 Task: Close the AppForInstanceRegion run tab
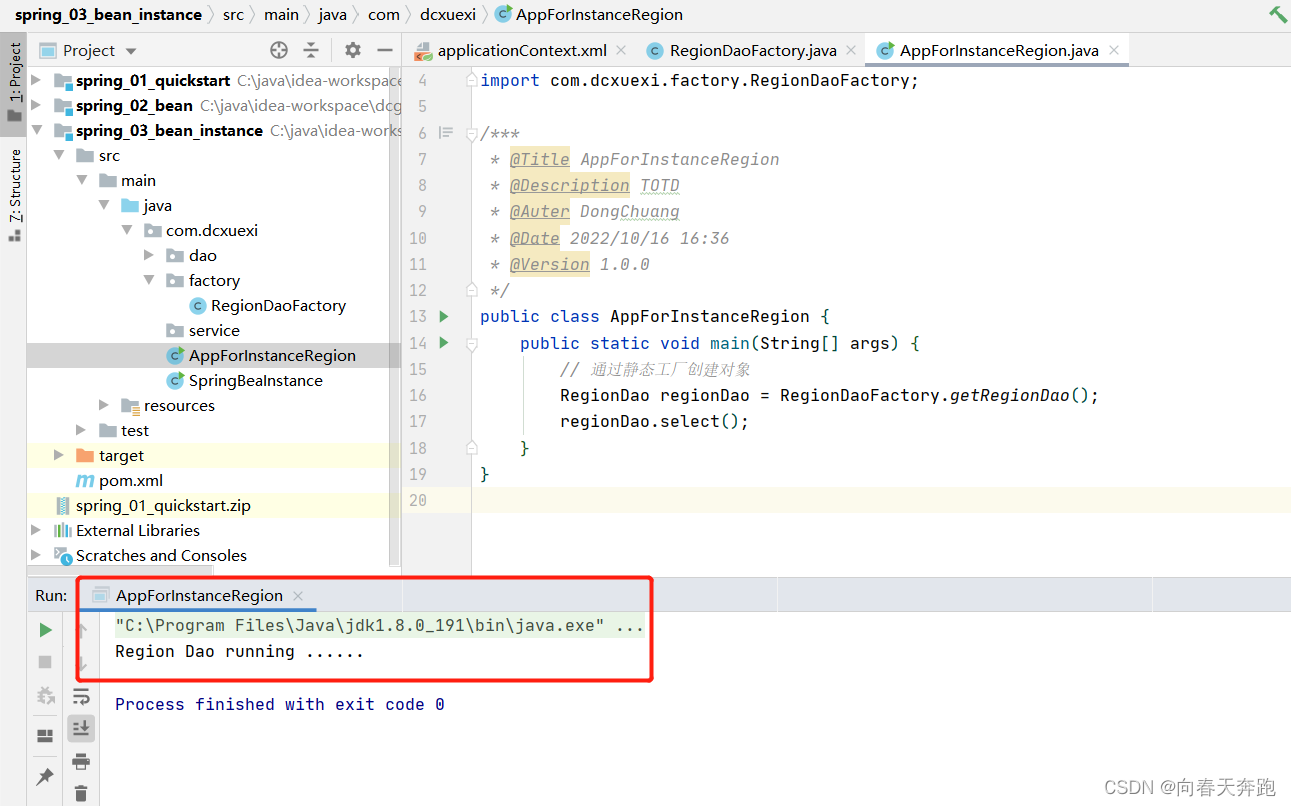(298, 595)
